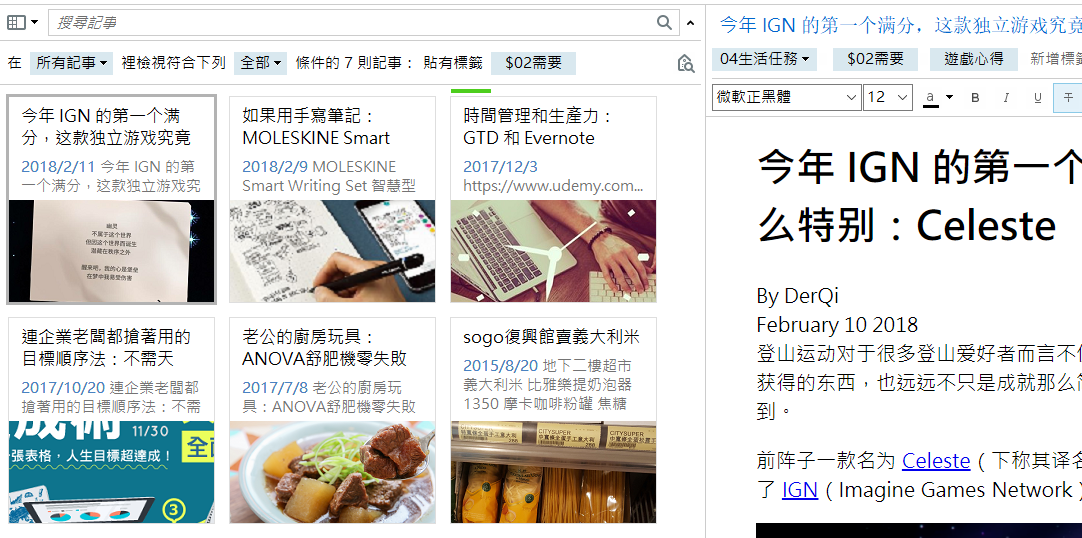Open the MOLESKINE Smart note card
1082x538 pixels.
click(333, 199)
